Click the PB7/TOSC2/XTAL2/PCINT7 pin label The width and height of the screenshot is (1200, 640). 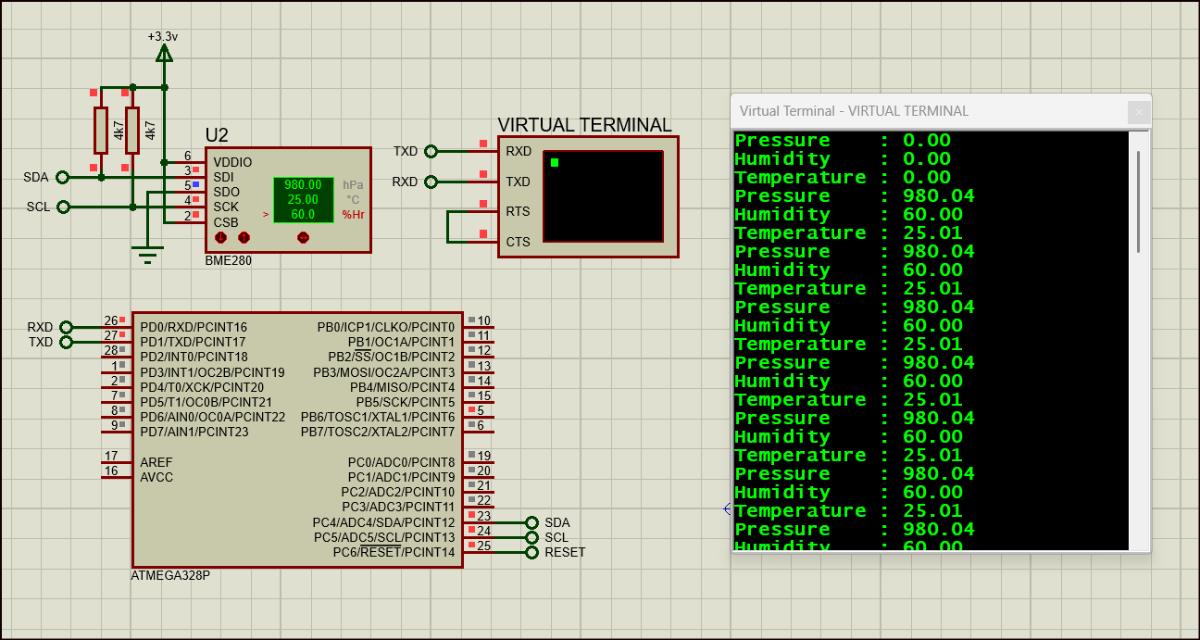(x=378, y=432)
